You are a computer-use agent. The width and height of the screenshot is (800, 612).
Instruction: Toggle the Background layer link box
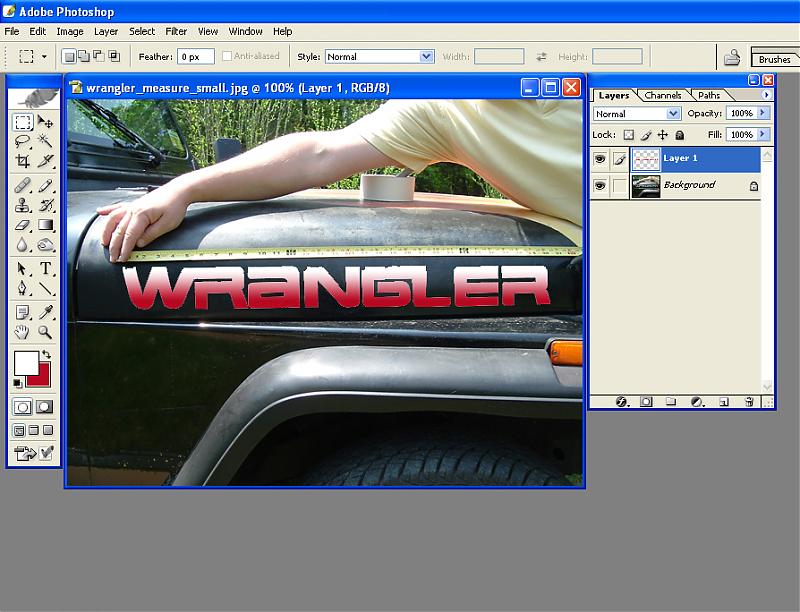click(x=619, y=186)
